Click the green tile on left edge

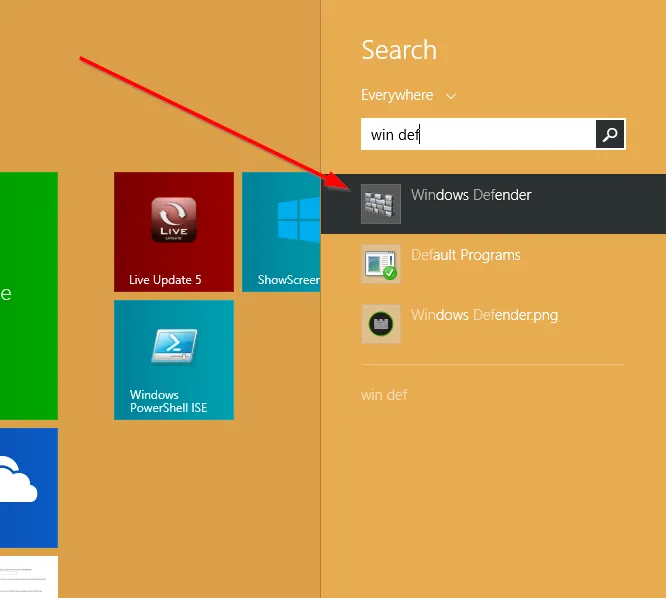(28, 295)
